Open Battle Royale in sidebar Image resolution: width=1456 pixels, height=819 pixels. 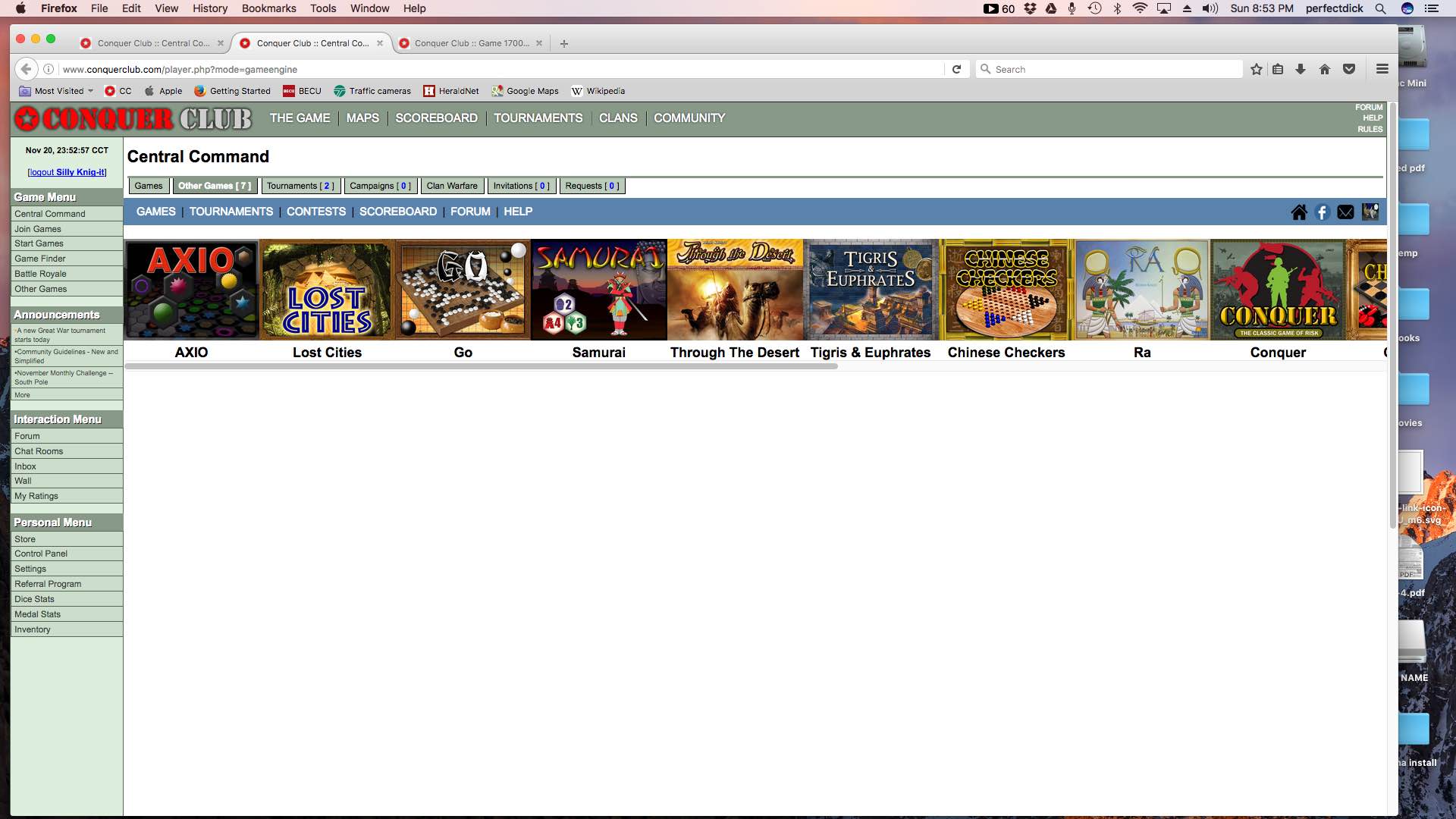tap(67, 274)
